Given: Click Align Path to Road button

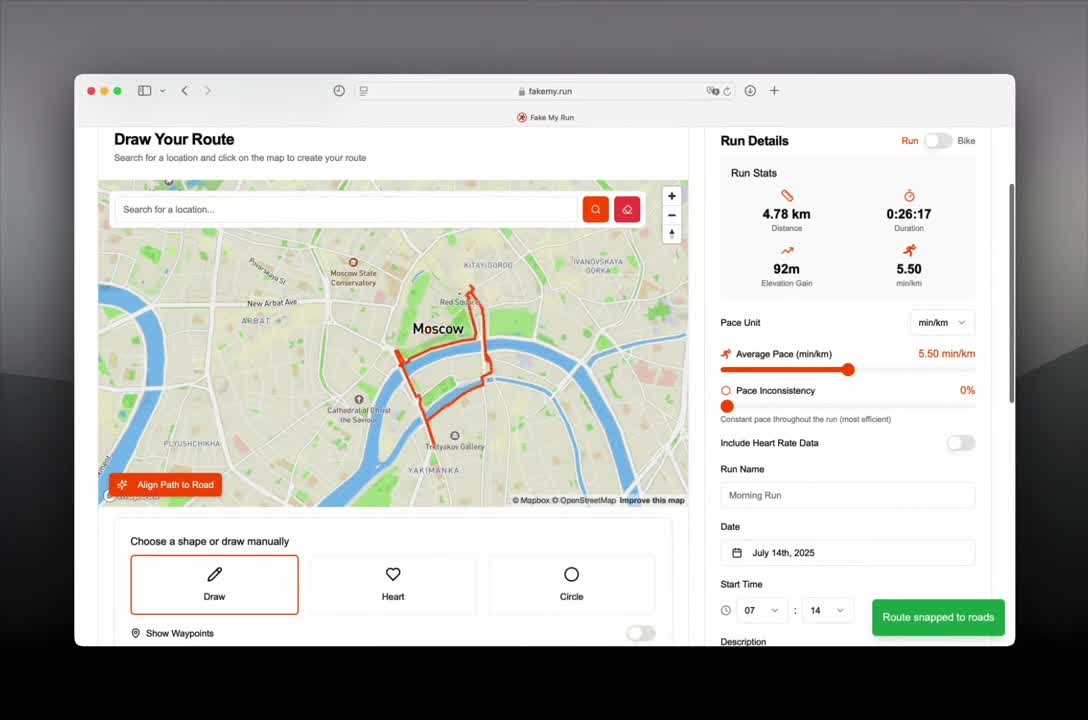Looking at the screenshot, I should [166, 485].
